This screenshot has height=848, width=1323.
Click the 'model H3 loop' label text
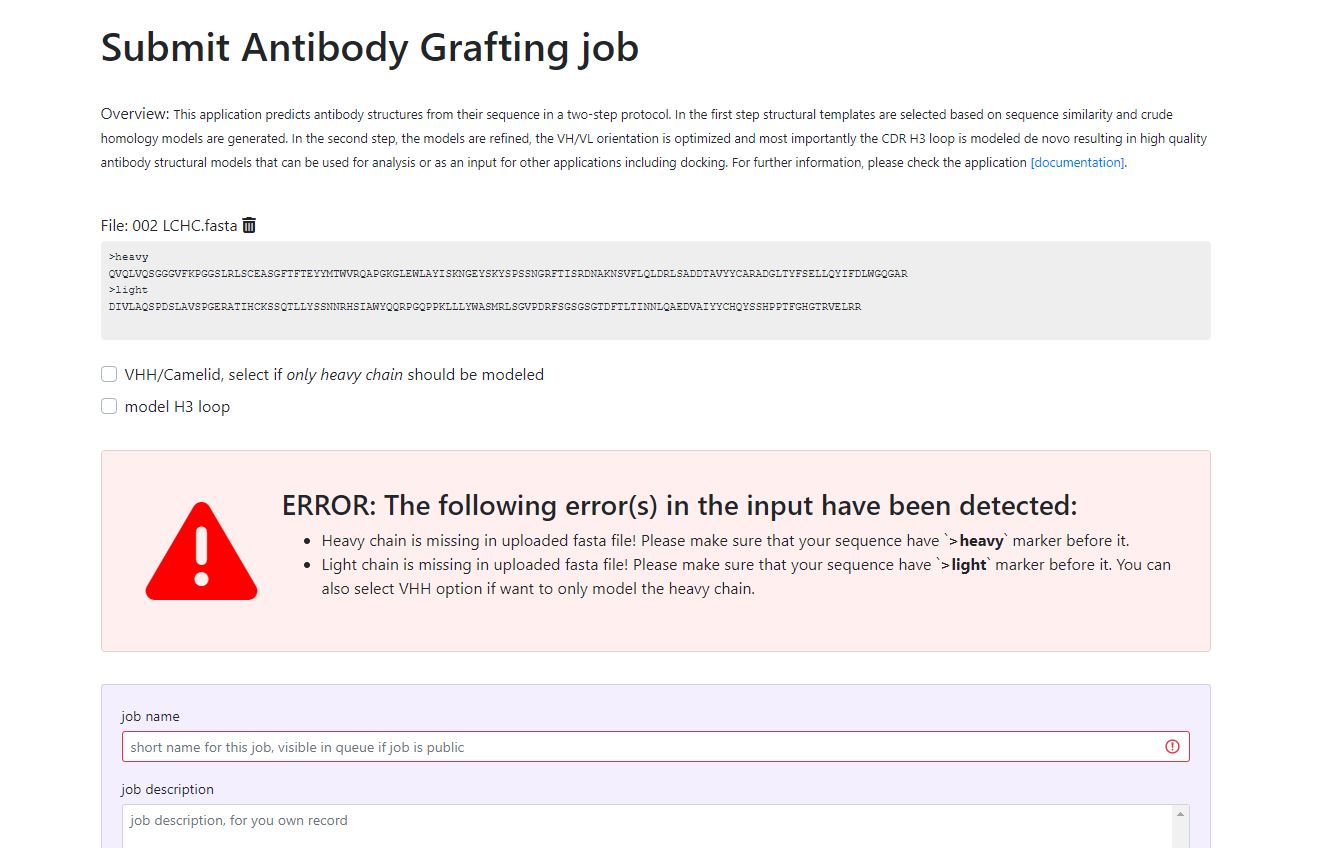177,406
